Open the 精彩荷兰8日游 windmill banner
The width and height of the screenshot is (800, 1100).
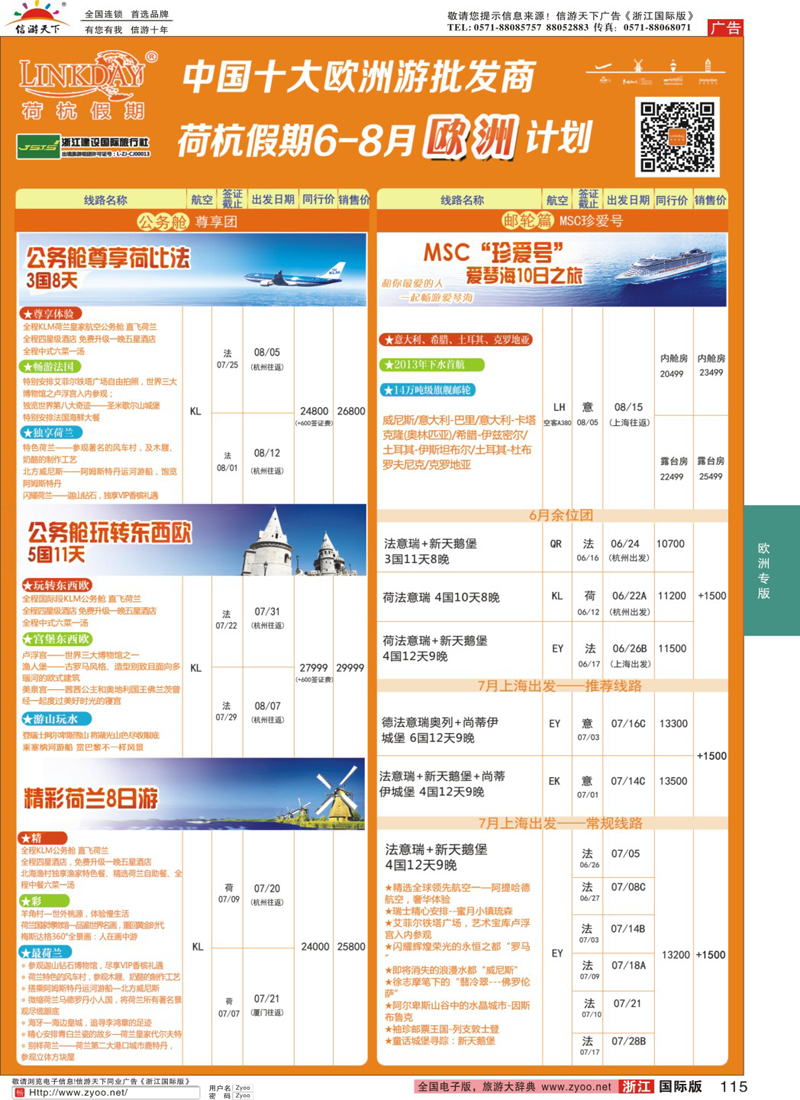[192, 793]
